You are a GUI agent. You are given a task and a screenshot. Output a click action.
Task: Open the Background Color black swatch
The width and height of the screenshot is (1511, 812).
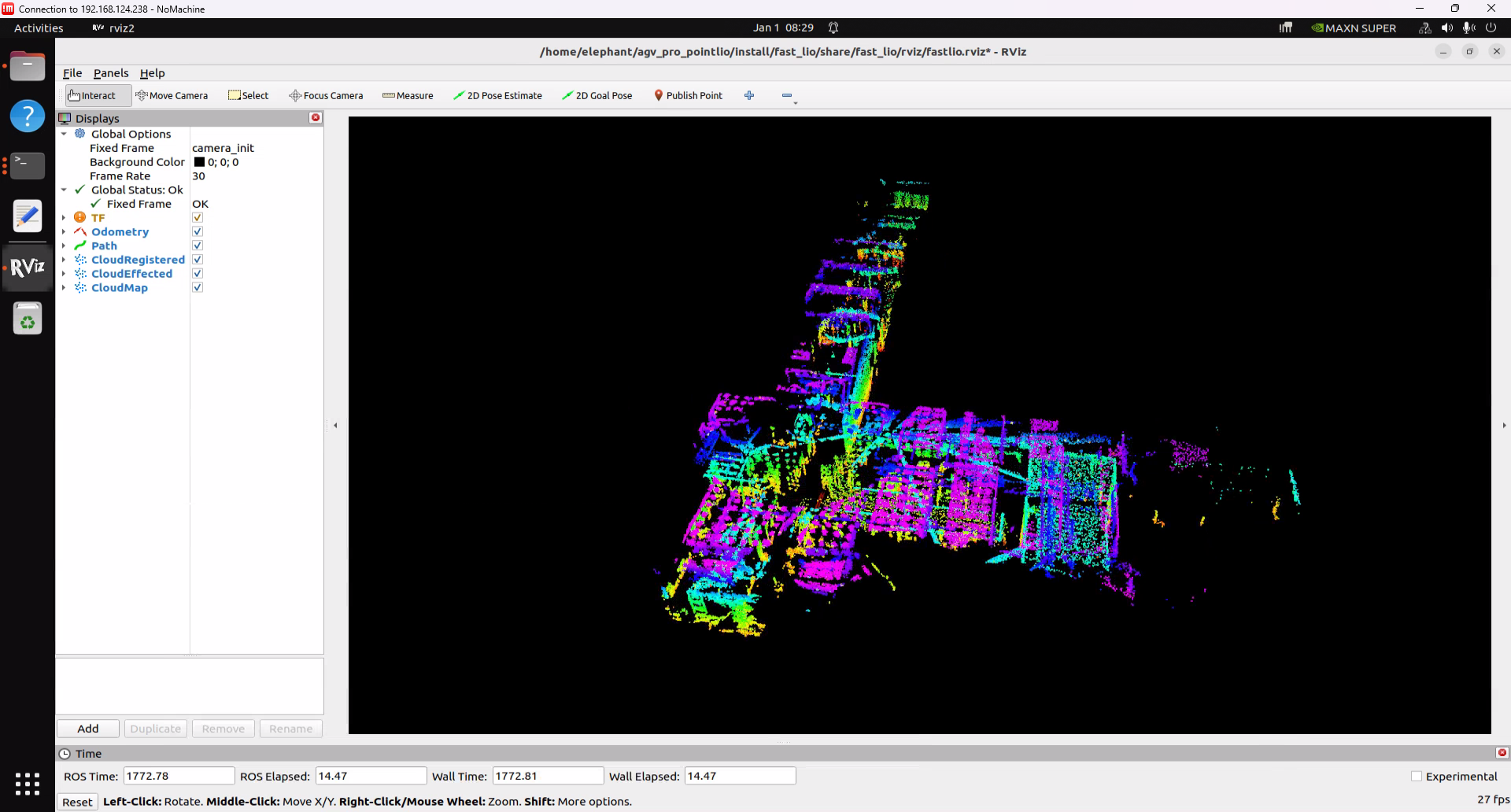point(199,162)
